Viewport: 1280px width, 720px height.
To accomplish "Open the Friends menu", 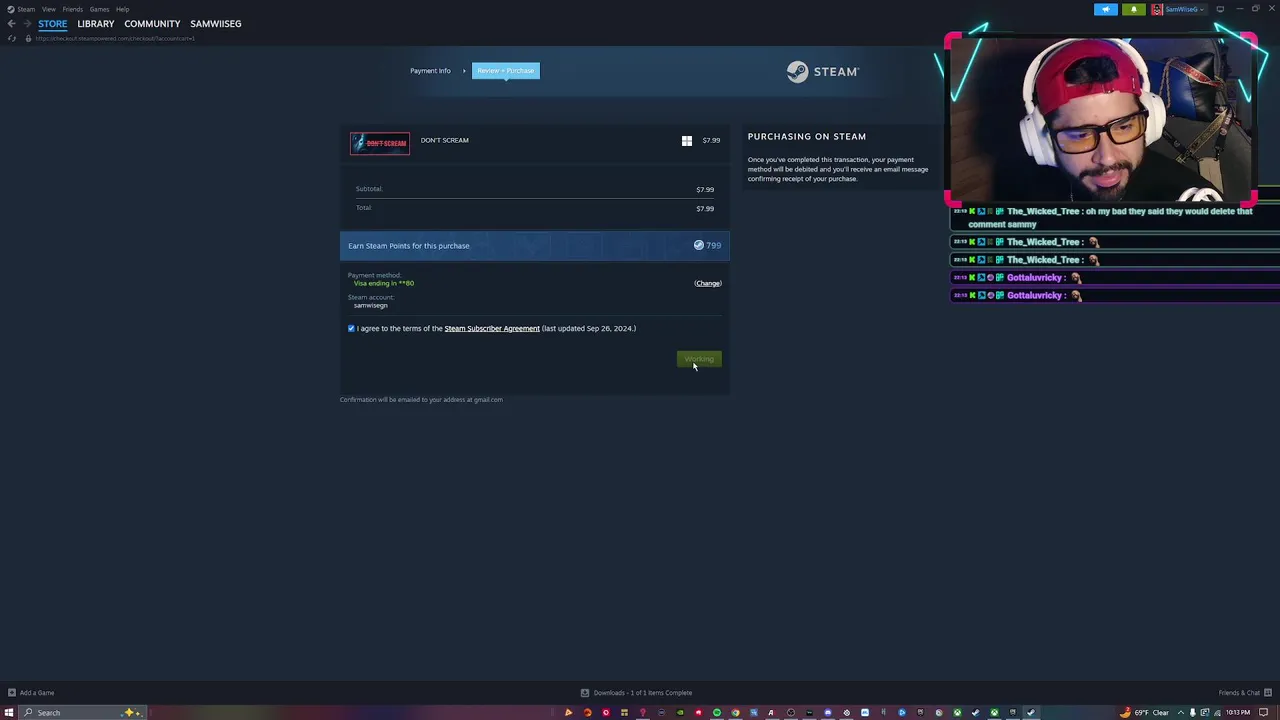I will coord(72,9).
